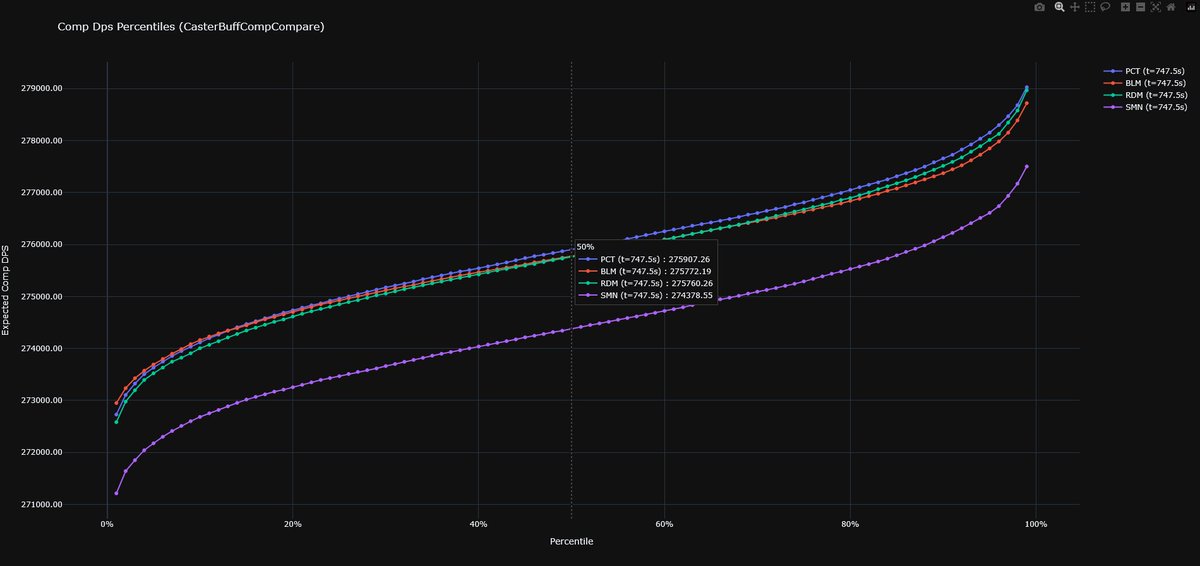
Task: Click the 279000.00 y-axis tick label
Action: [x=42, y=88]
